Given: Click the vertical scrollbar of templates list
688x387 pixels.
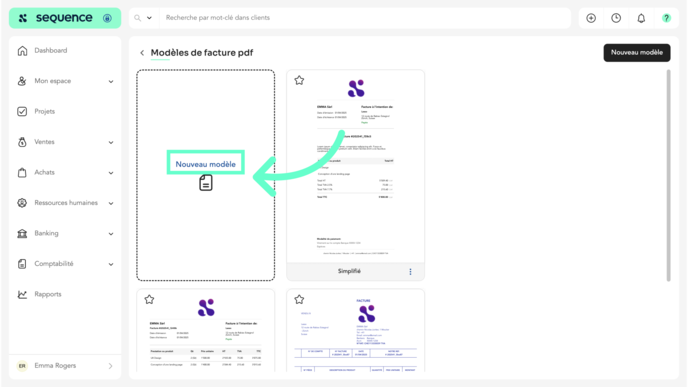Looking at the screenshot, I should click(x=668, y=176).
